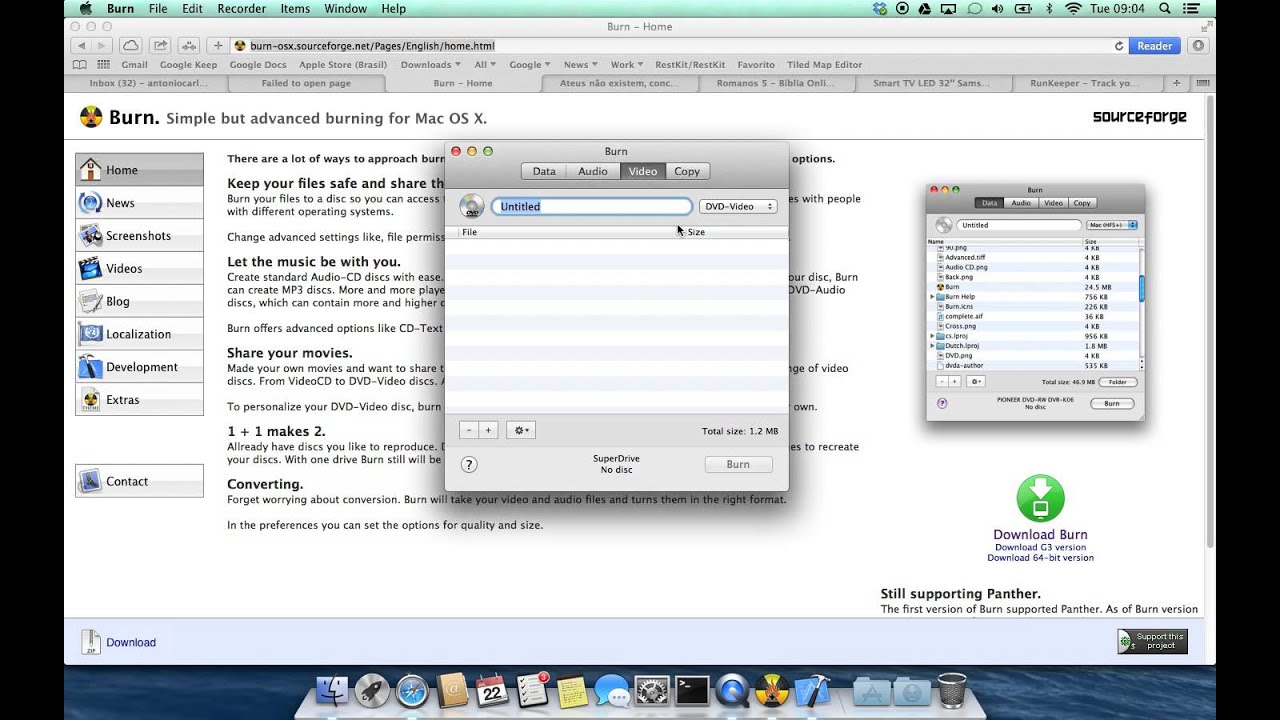The height and width of the screenshot is (720, 1280).
Task: Click Safari's downloads button
Action: pos(1197,46)
